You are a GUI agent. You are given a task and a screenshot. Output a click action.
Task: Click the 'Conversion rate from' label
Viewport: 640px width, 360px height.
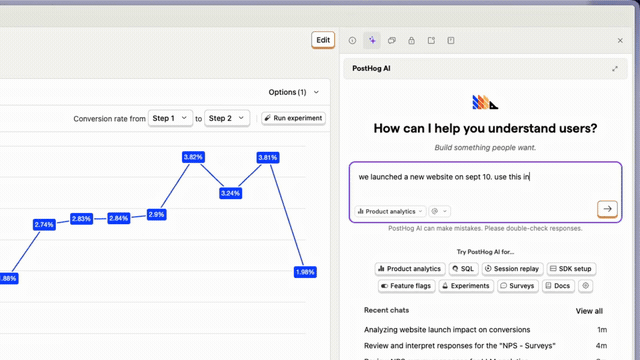click(x=109, y=119)
